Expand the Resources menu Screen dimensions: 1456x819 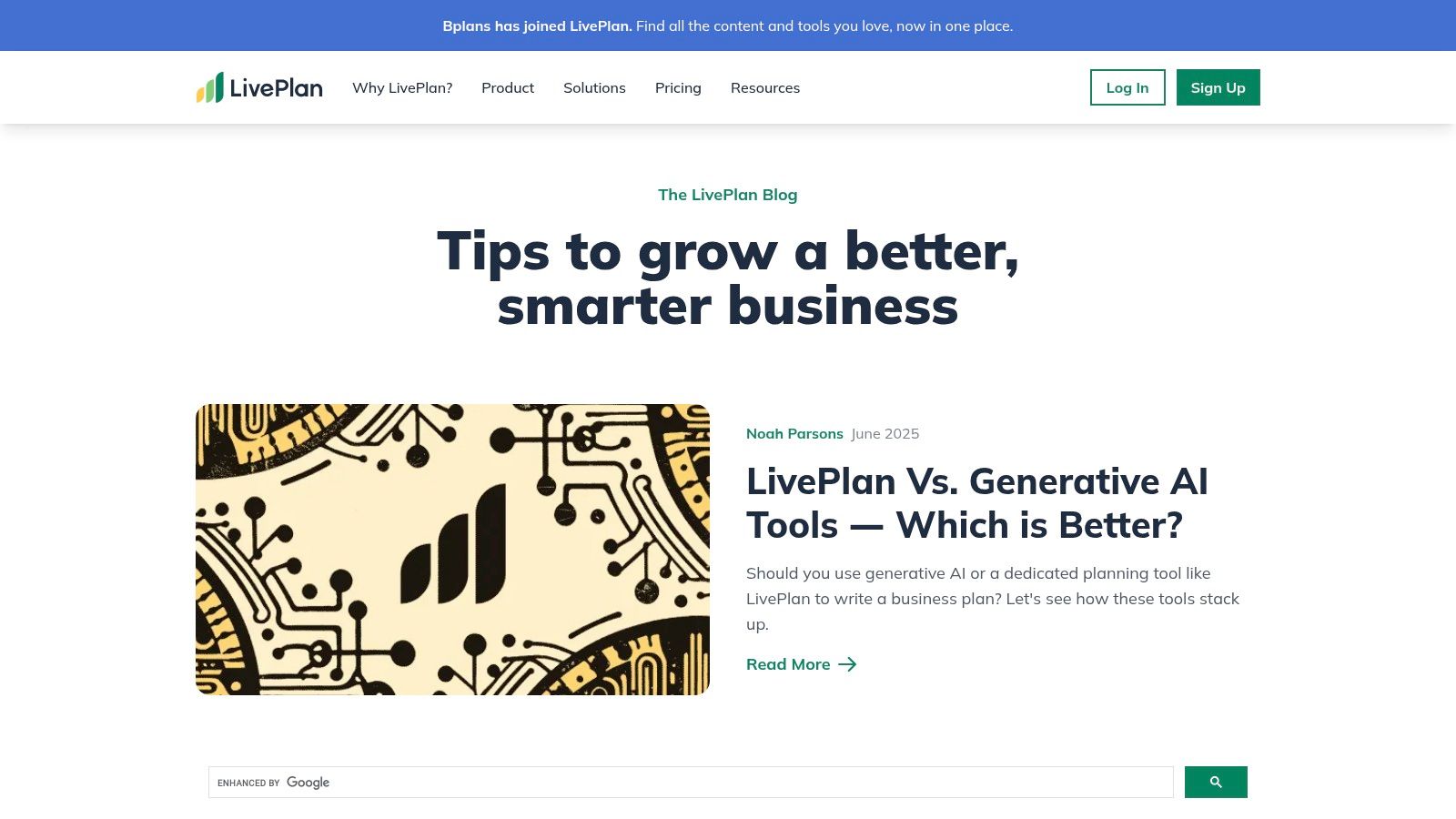765,87
